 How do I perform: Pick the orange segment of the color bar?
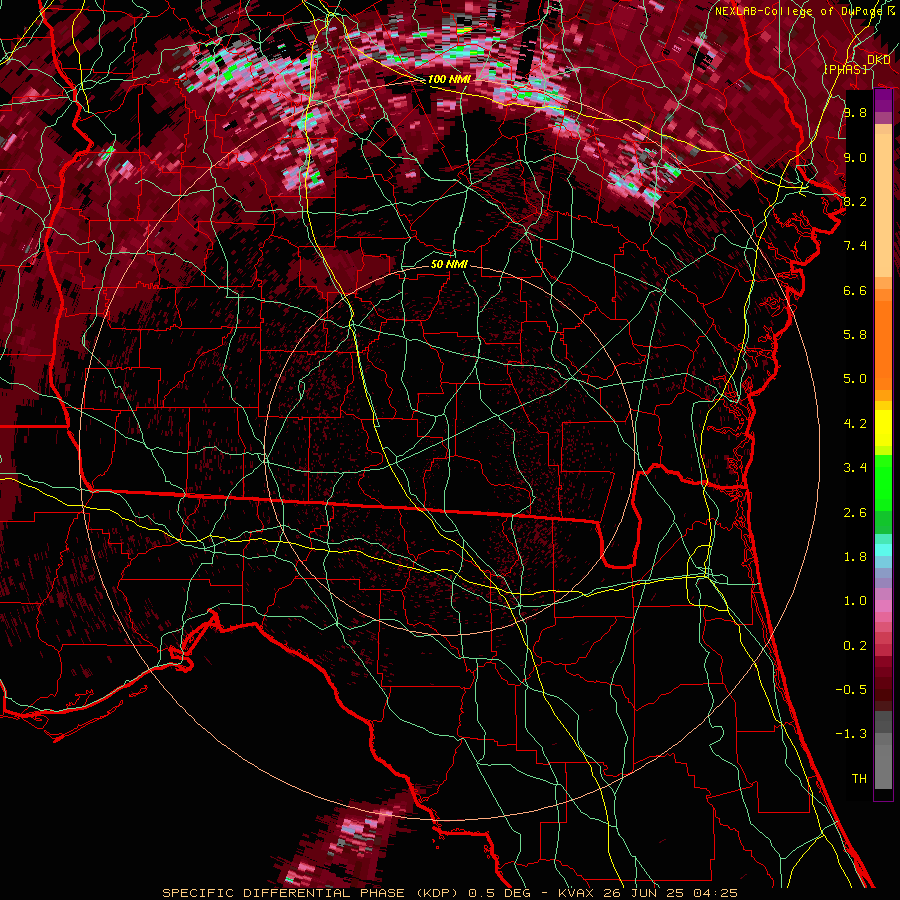883,344
